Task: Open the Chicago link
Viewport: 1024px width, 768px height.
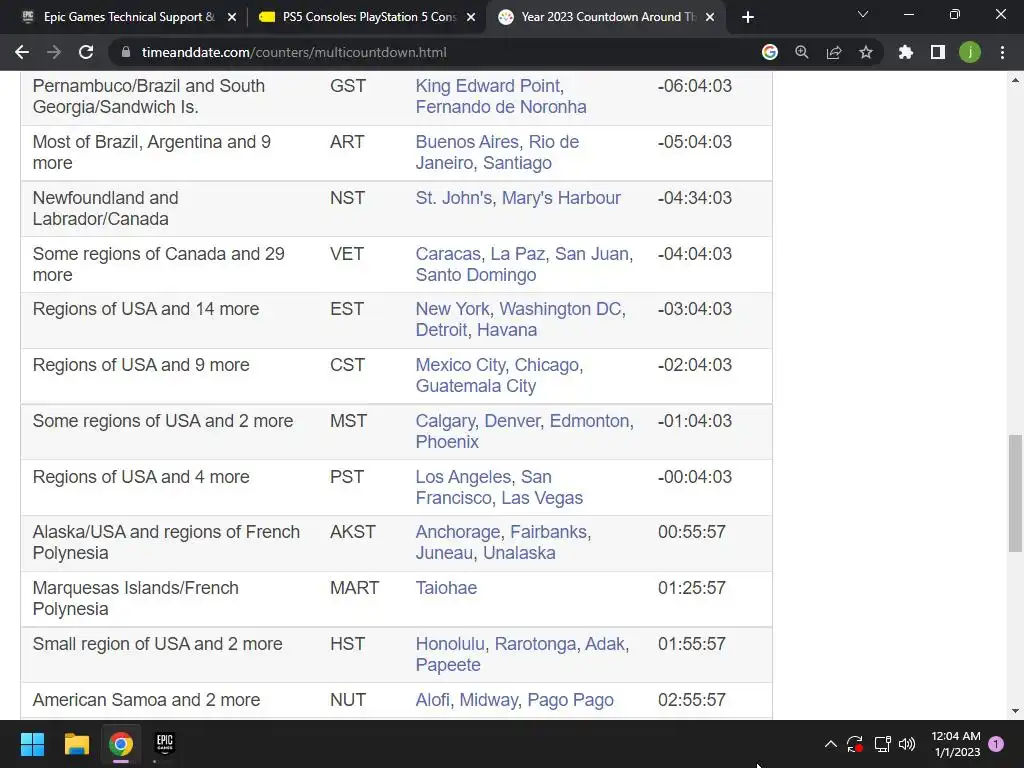Action: [x=547, y=365]
